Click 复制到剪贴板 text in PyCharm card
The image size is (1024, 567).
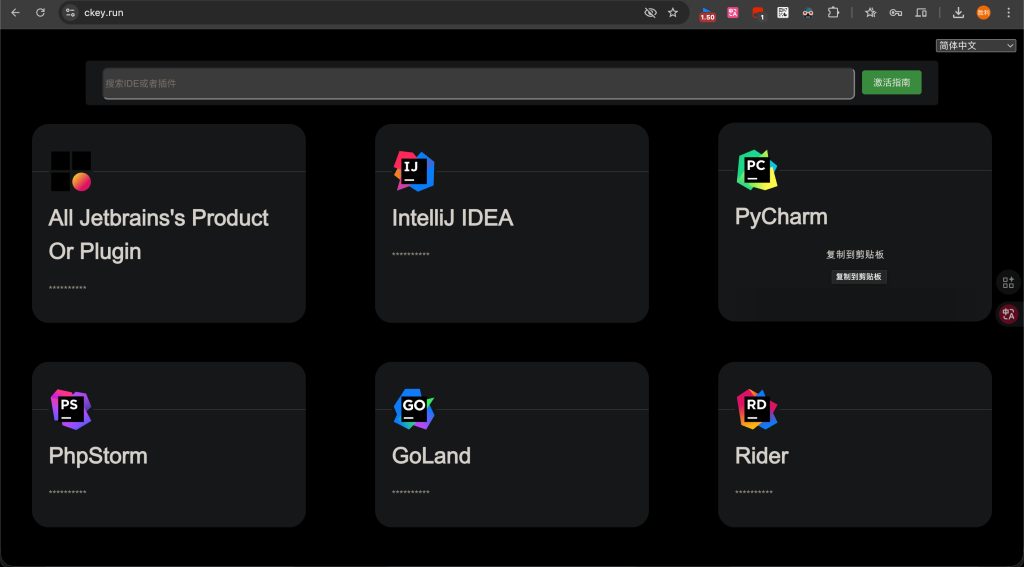point(855,255)
